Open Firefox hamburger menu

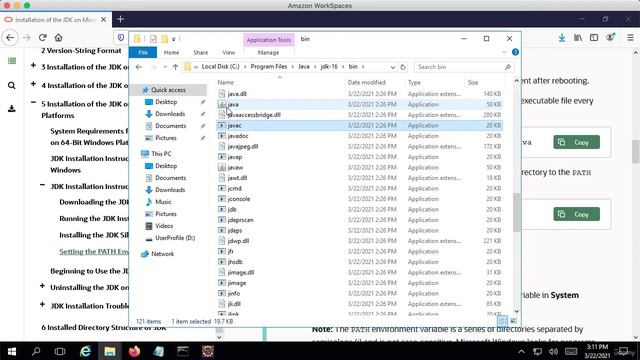coord(630,38)
